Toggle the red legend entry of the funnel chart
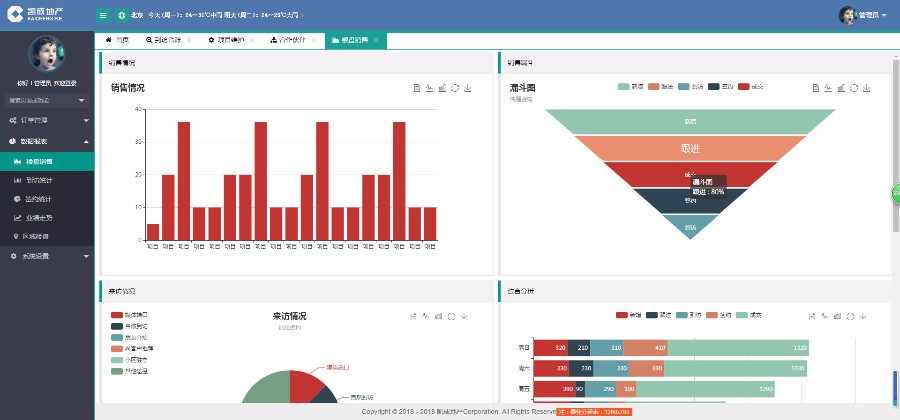Image resolution: width=900 pixels, height=420 pixels. [x=751, y=87]
